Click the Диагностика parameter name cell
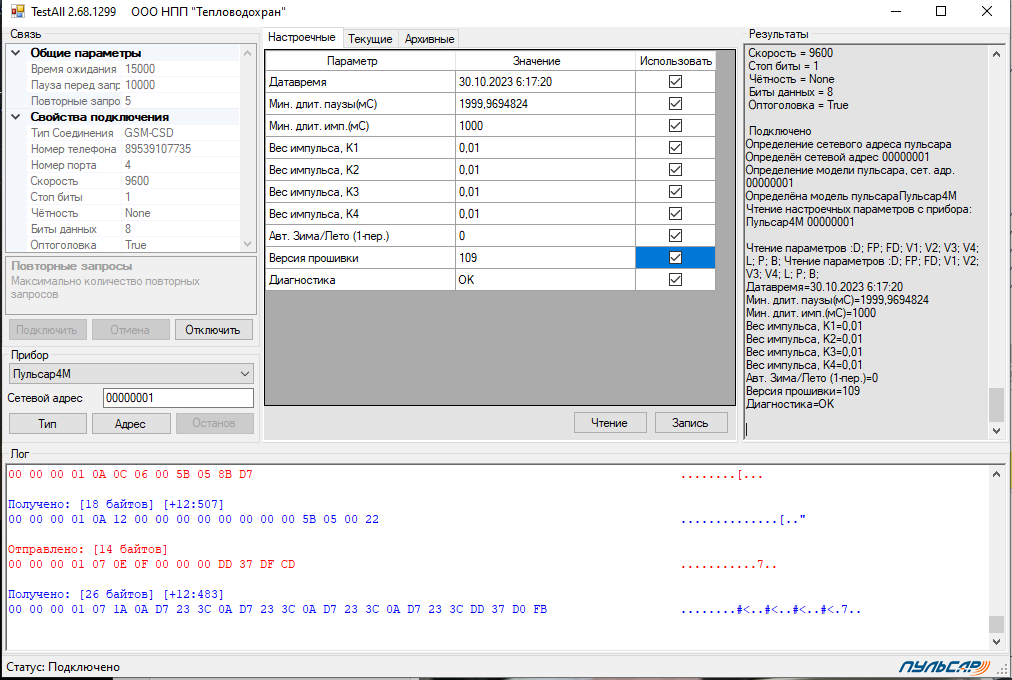Screen dimensions: 1012x680 [x=360, y=279]
